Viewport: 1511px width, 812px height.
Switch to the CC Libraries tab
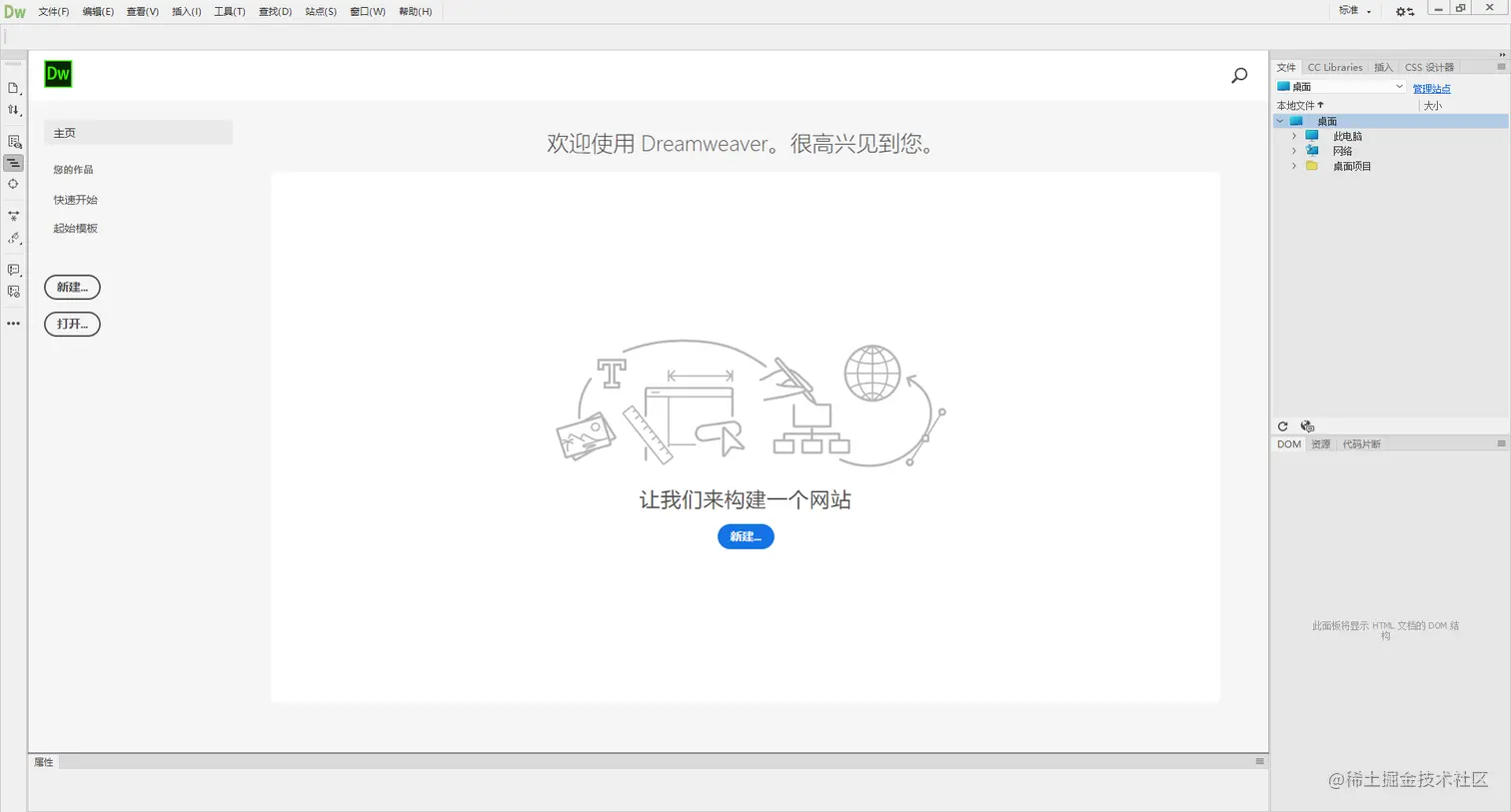click(1335, 67)
